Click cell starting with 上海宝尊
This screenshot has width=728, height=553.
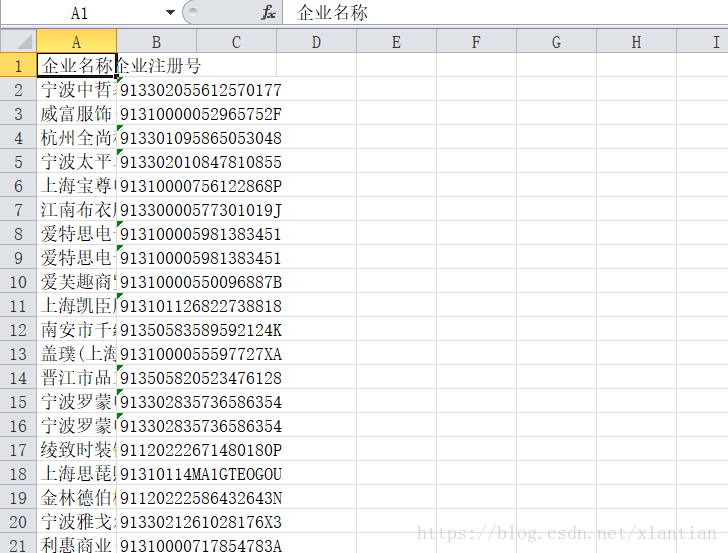coord(77,186)
